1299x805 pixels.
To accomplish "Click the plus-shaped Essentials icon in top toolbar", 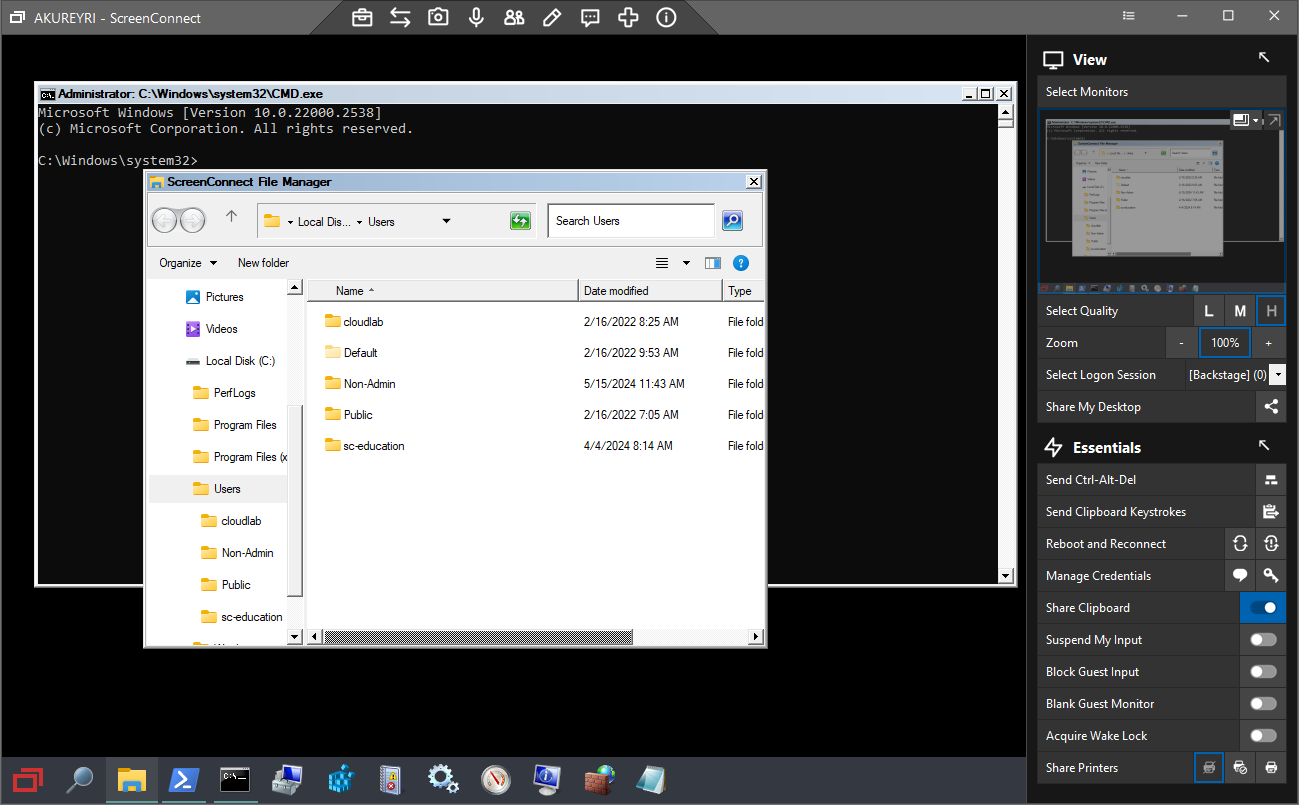I will [628, 17].
